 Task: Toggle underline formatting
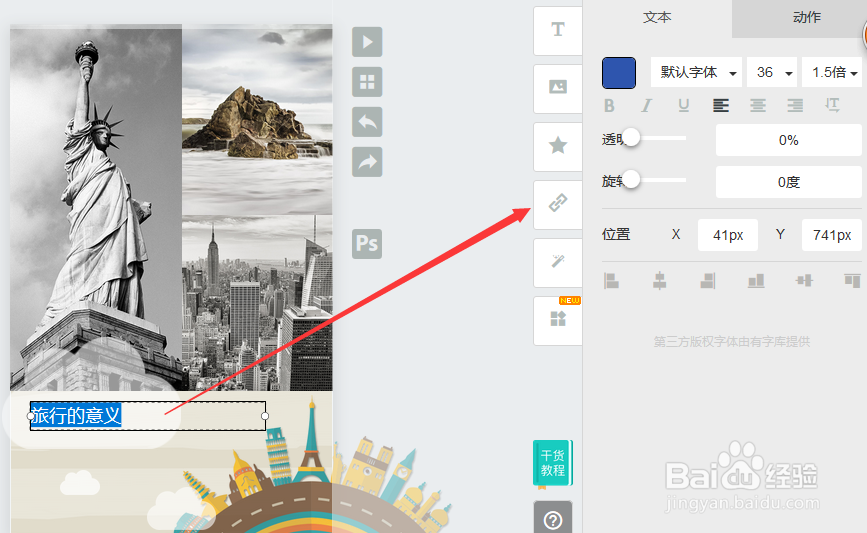683,106
